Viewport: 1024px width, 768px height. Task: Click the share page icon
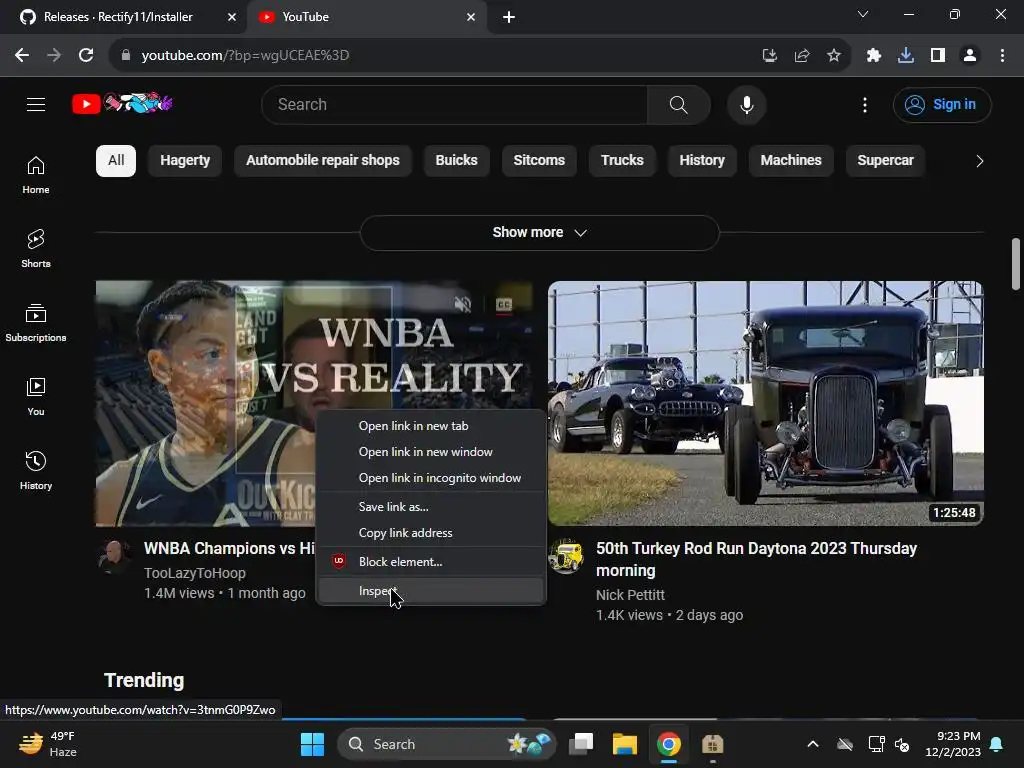[802, 56]
